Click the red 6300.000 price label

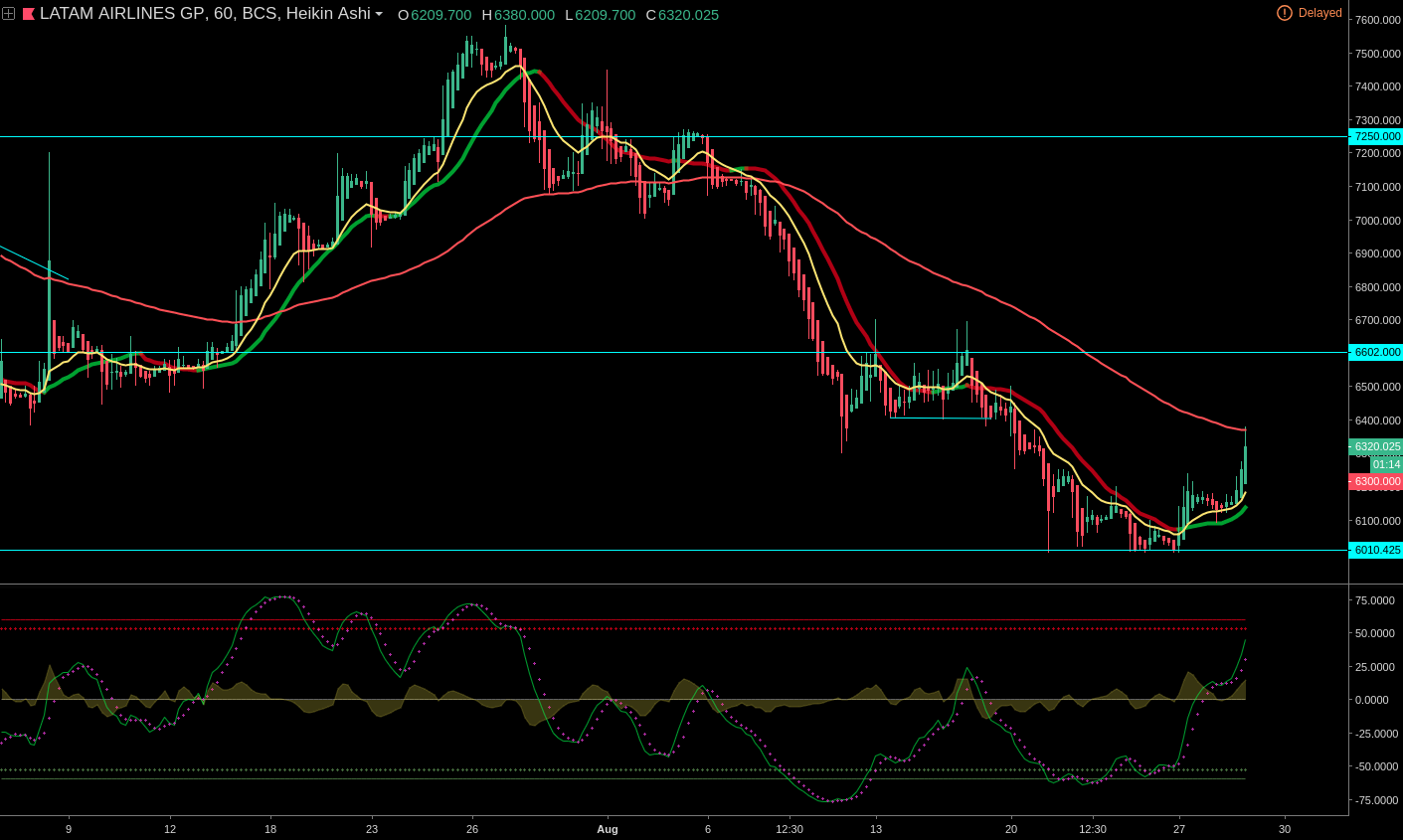[x=1375, y=481]
